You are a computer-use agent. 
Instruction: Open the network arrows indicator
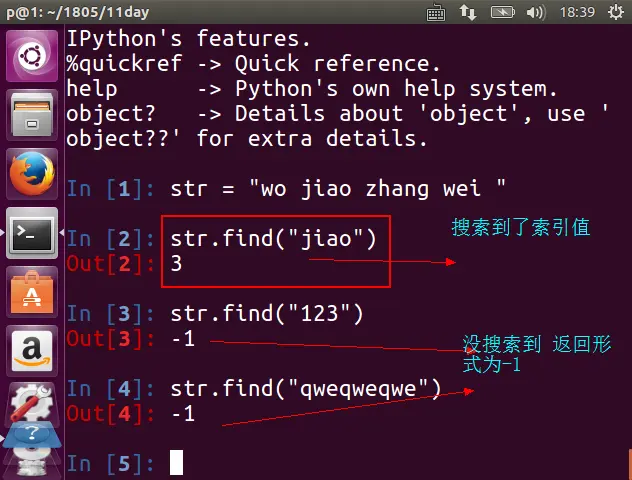tap(468, 12)
